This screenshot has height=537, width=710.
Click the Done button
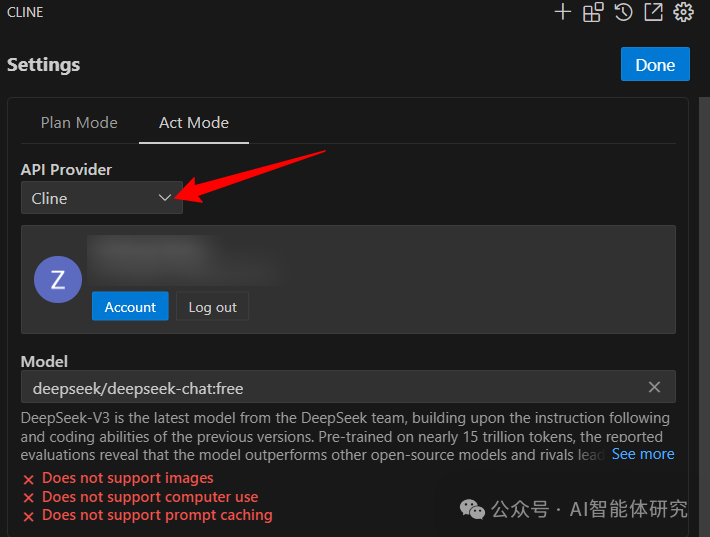[655, 64]
